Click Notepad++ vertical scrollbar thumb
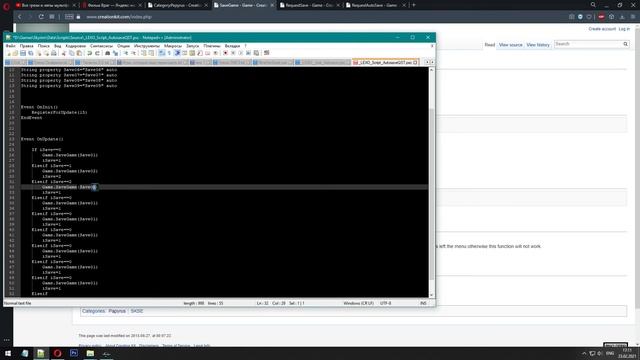 [x=432, y=194]
